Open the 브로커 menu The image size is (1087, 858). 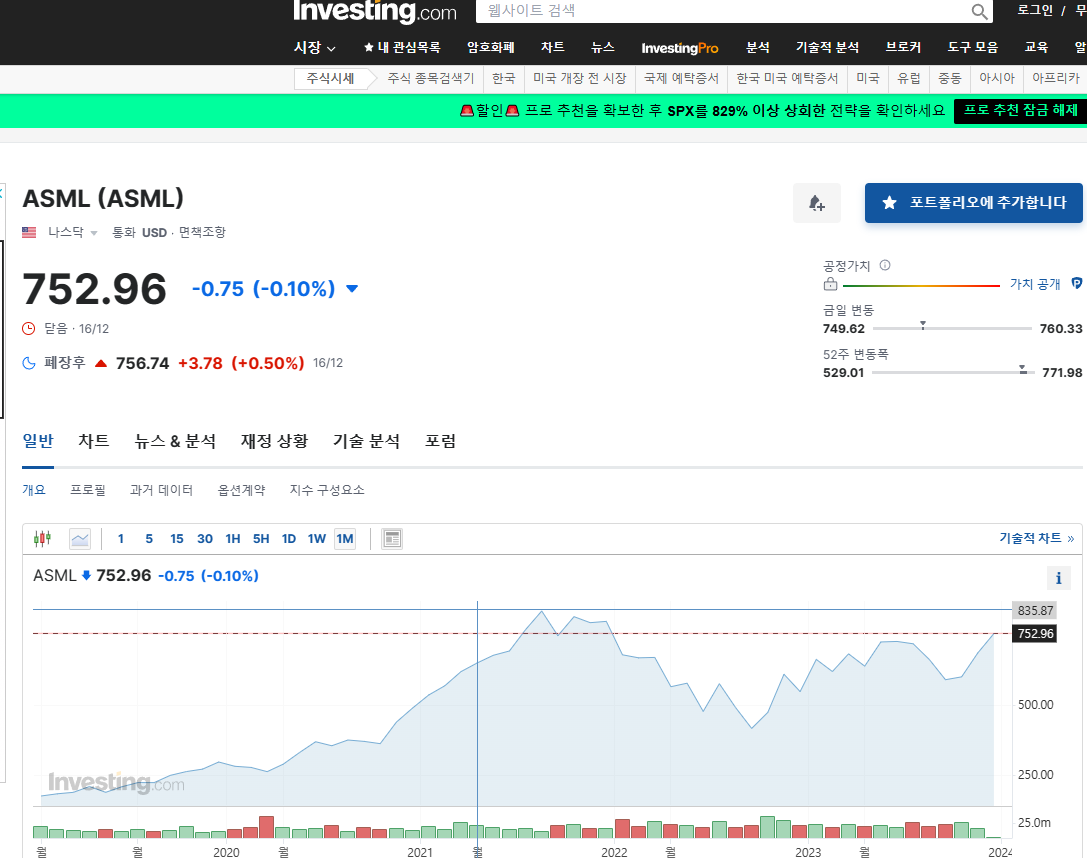pyautogui.click(x=903, y=47)
